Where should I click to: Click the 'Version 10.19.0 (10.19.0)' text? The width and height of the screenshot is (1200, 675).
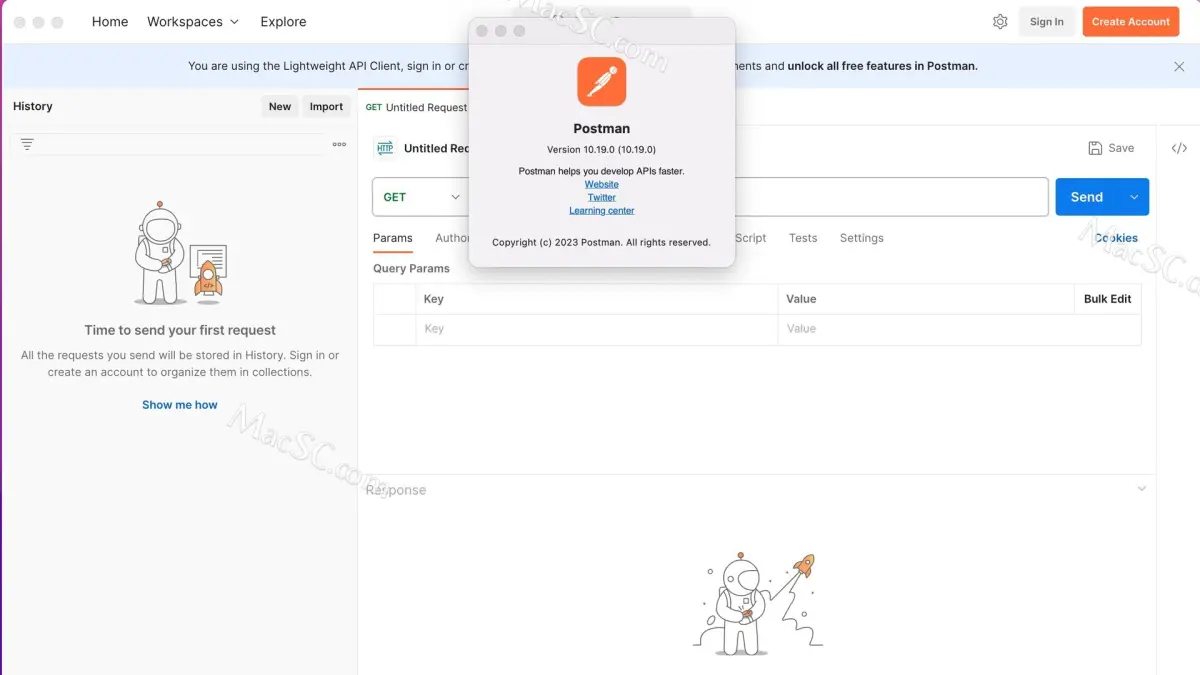602,149
